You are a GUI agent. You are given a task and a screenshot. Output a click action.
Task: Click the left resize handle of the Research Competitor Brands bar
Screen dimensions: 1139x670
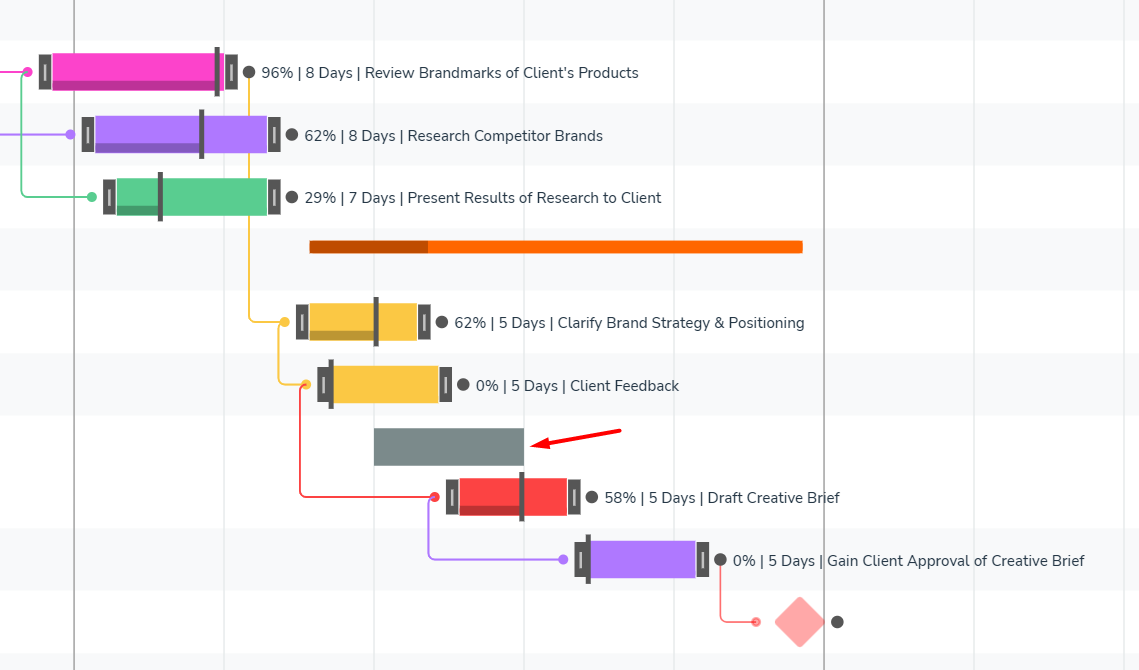[88, 135]
